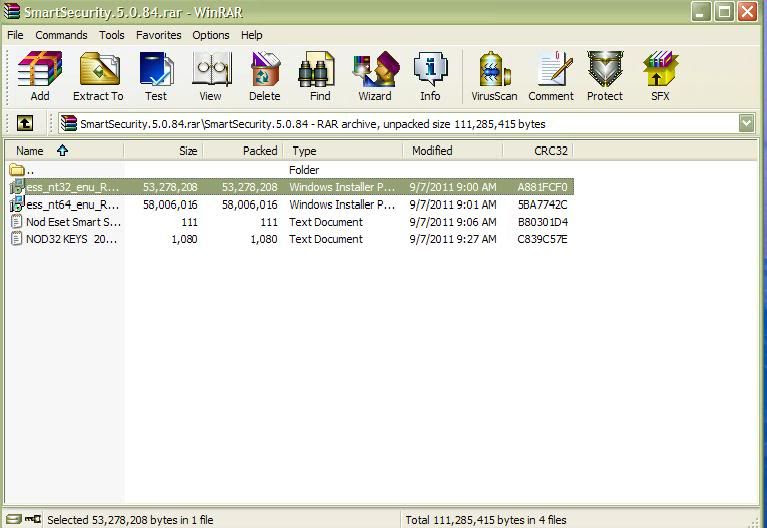The image size is (767, 528).
Task: Sort by Name column header
Action: tap(65, 151)
